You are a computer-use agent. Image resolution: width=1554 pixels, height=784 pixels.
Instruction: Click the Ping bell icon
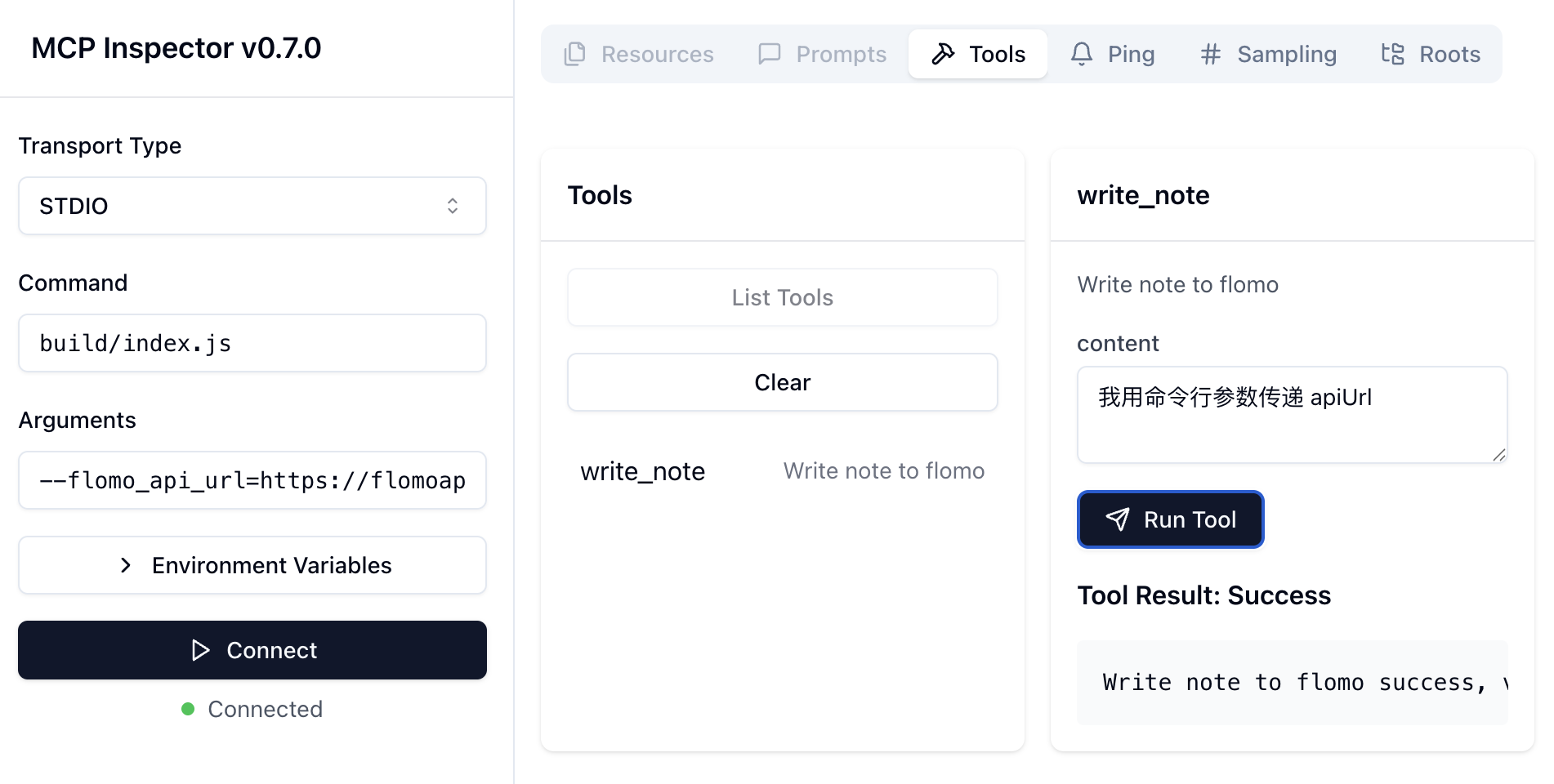pyautogui.click(x=1082, y=54)
